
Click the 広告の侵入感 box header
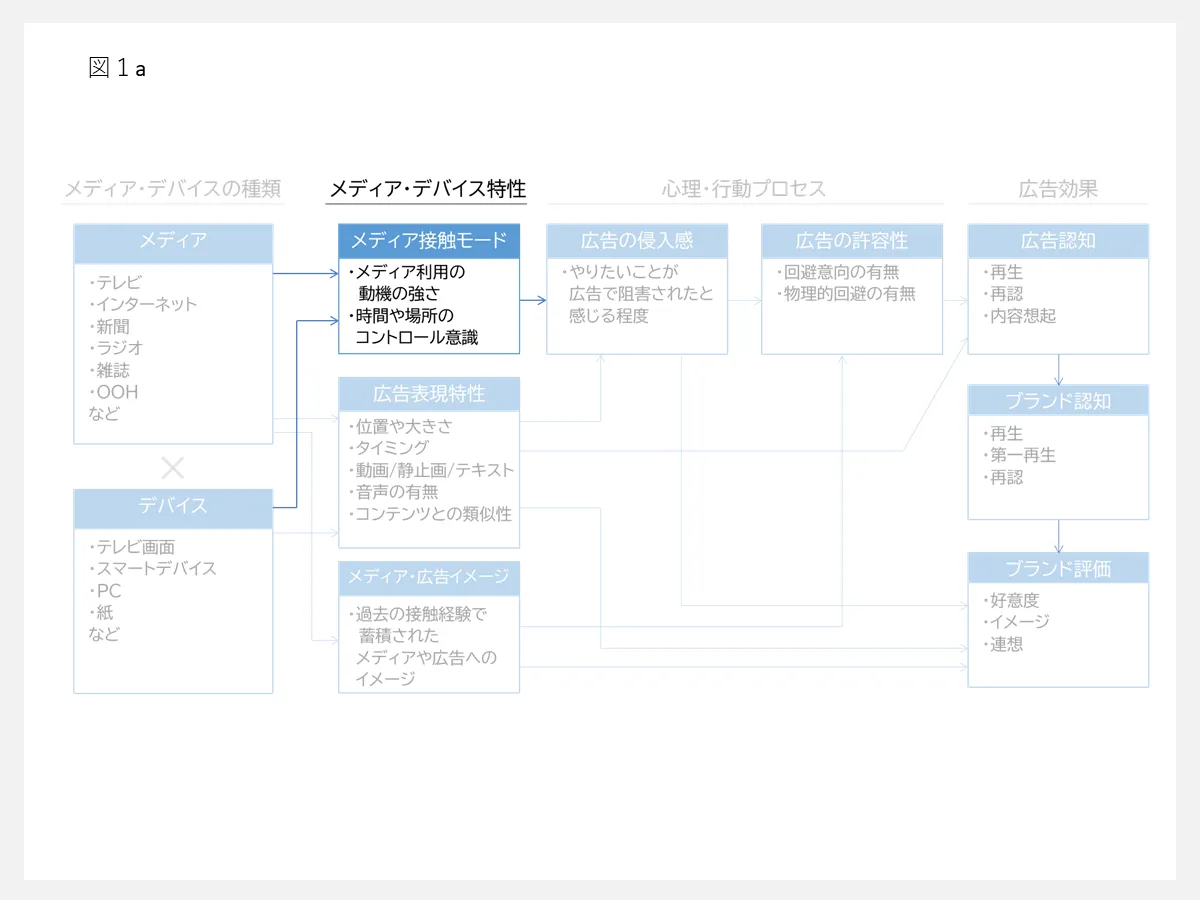[x=637, y=241]
